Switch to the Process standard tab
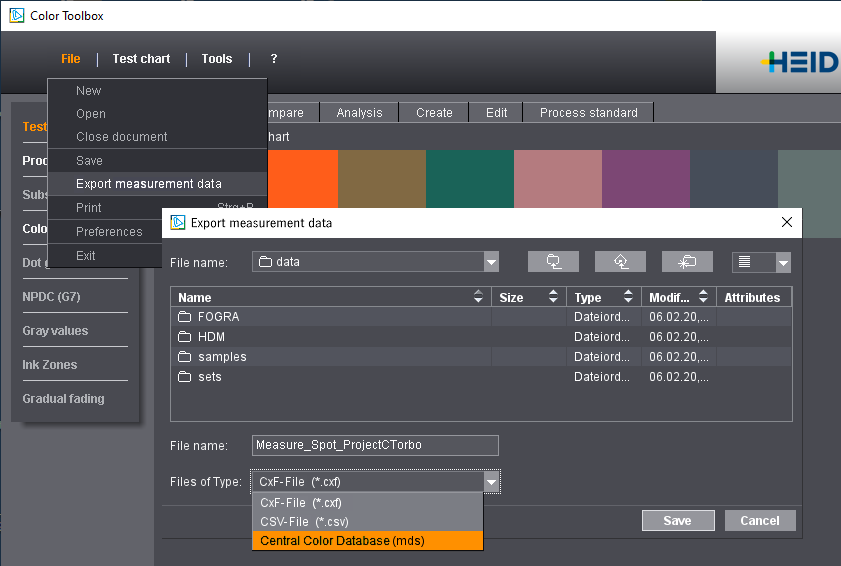Viewport: 841px width, 566px height. click(x=588, y=113)
